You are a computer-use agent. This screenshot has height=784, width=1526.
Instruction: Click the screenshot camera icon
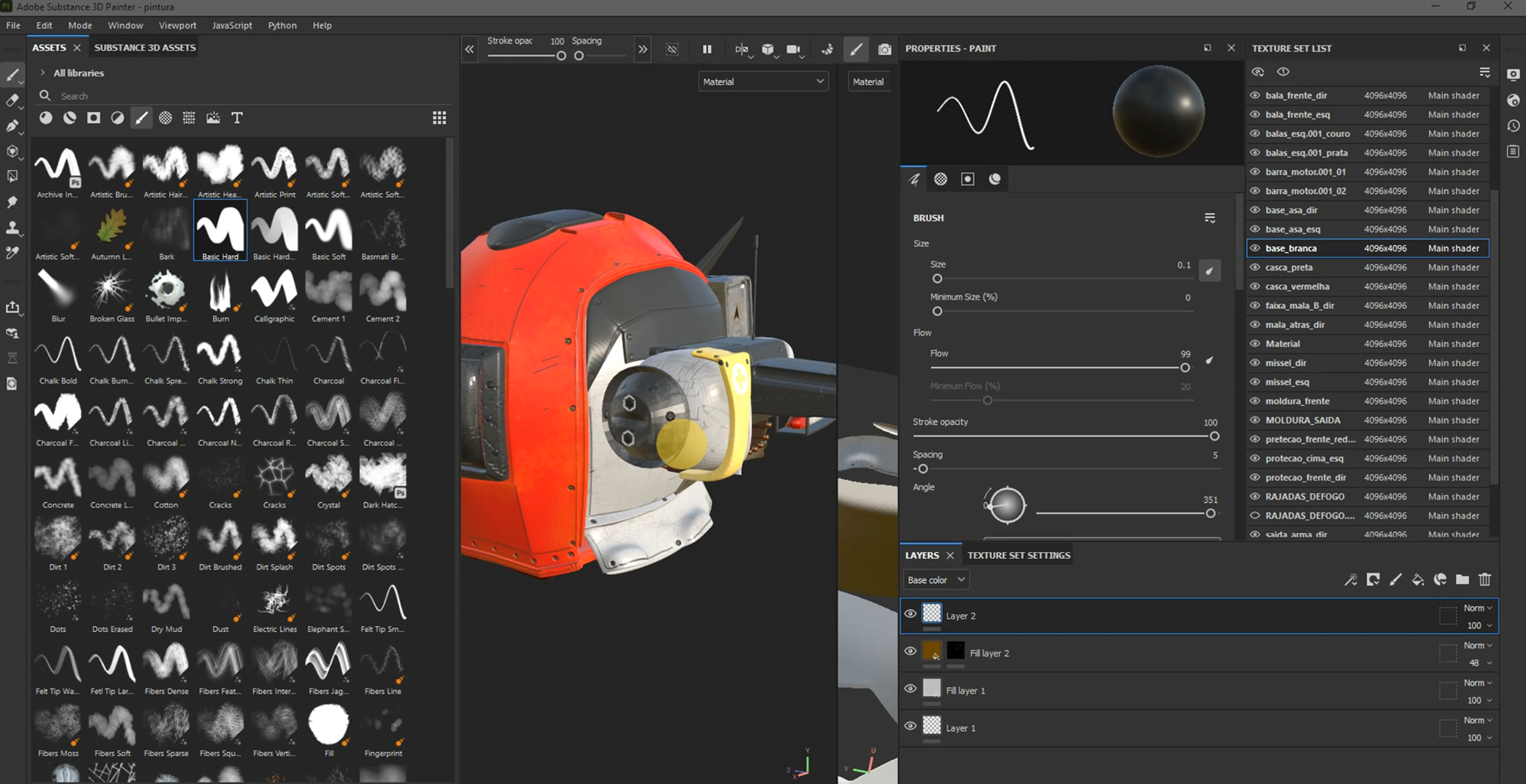(x=885, y=49)
